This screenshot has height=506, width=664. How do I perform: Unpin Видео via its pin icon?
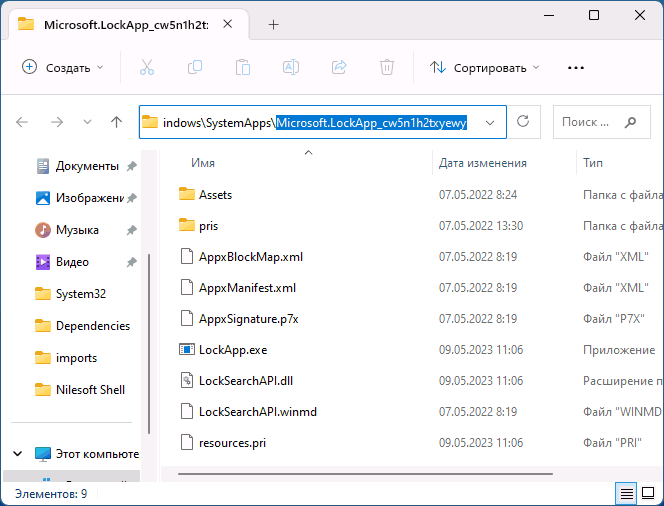pyautogui.click(x=132, y=262)
